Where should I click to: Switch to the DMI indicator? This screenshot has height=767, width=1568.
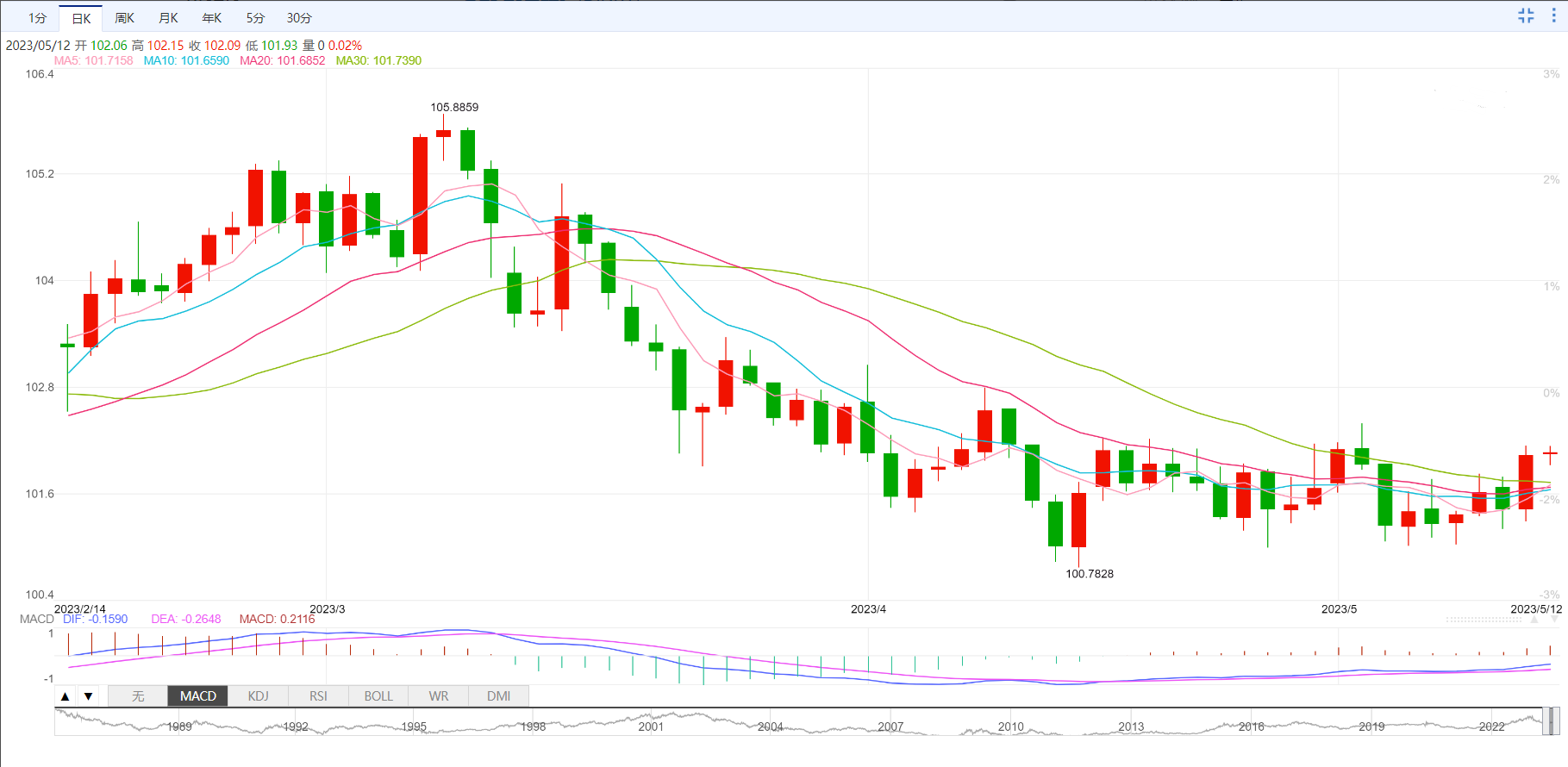coord(498,696)
